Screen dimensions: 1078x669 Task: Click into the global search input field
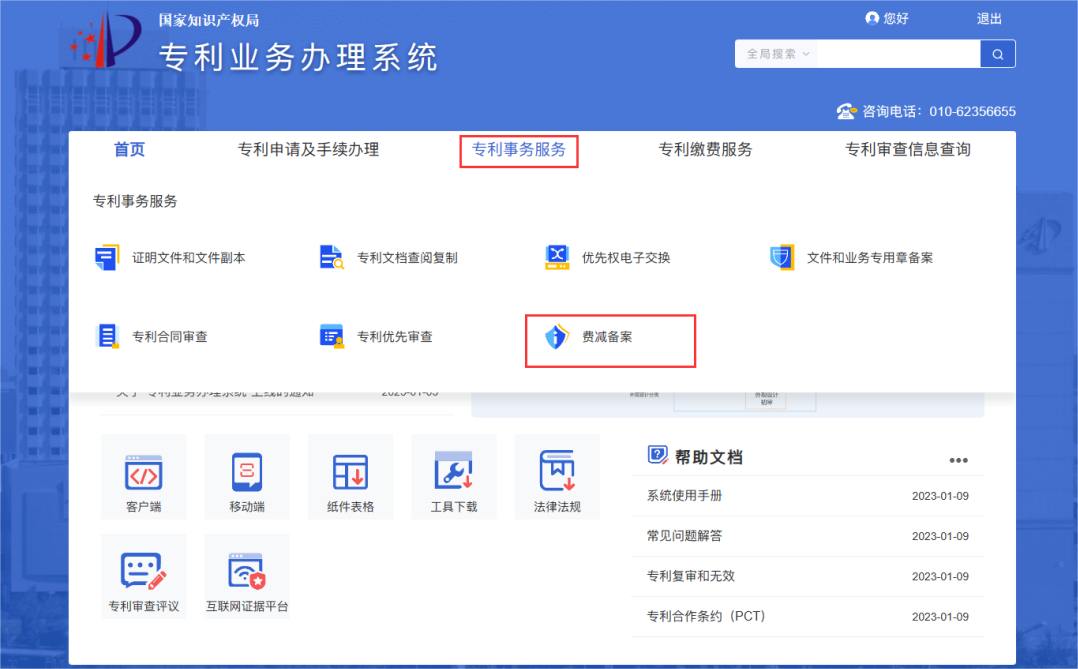click(x=897, y=54)
